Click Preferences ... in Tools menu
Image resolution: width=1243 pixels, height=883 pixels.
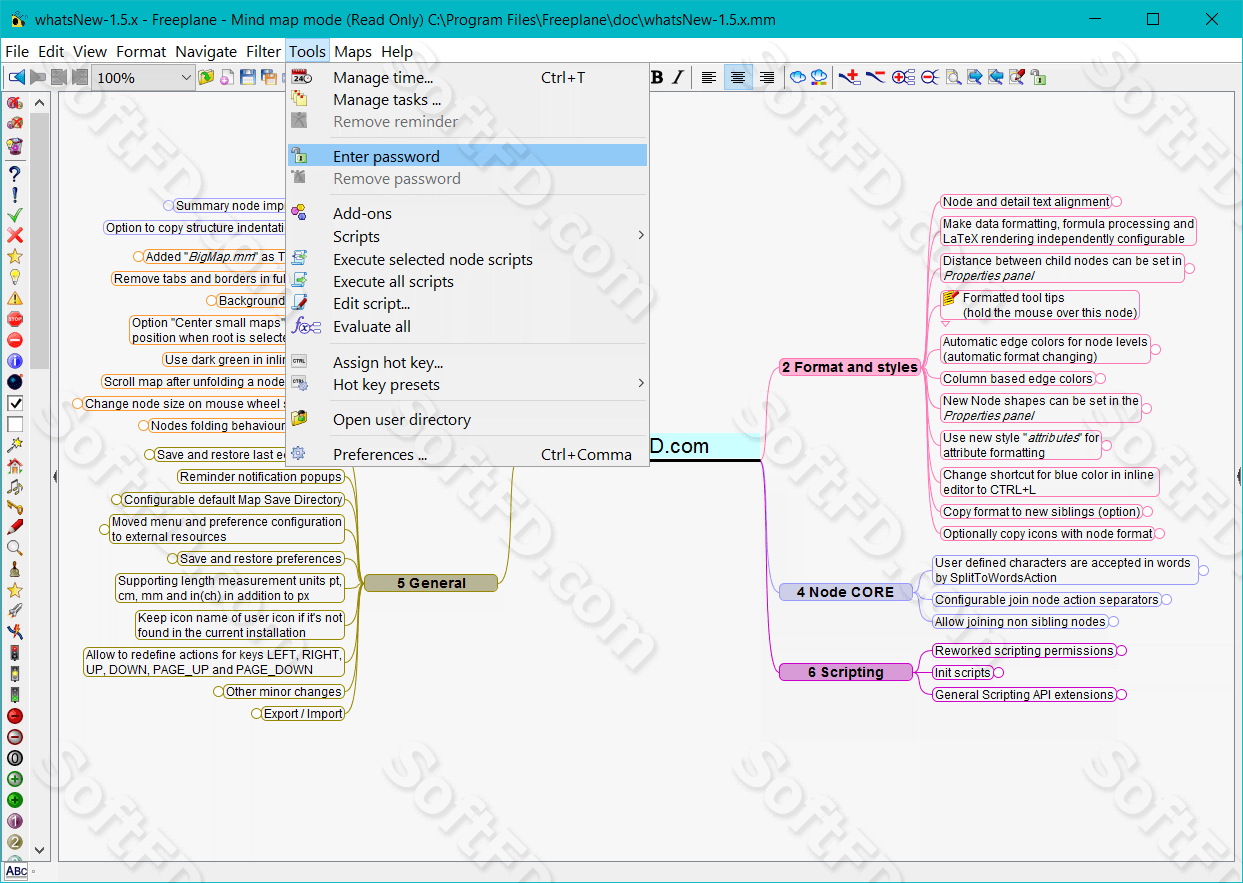tap(467, 454)
